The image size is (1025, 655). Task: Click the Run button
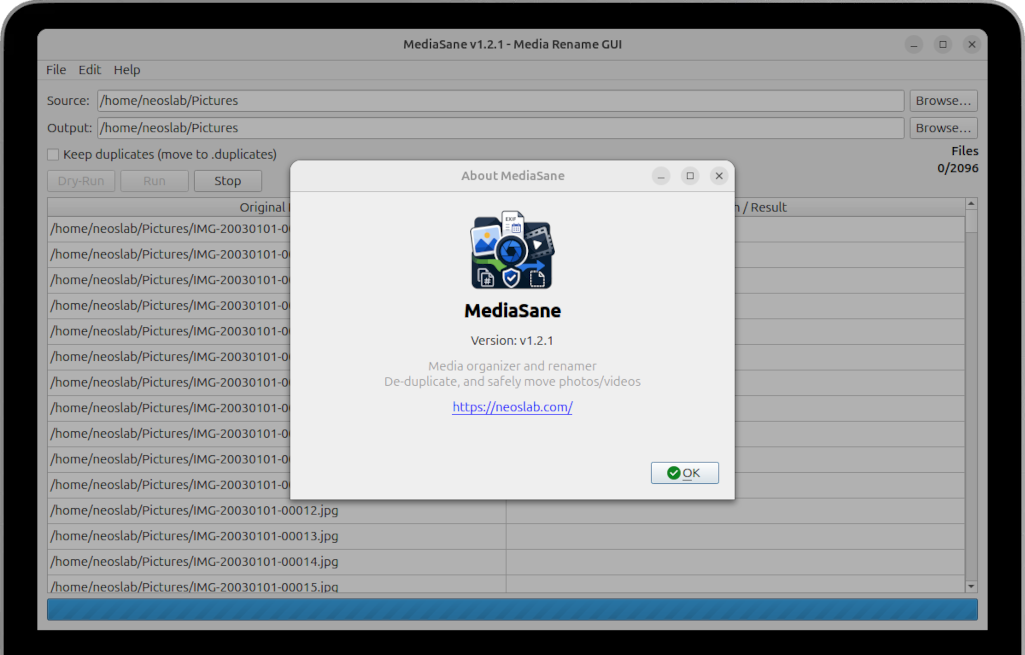click(x=154, y=181)
